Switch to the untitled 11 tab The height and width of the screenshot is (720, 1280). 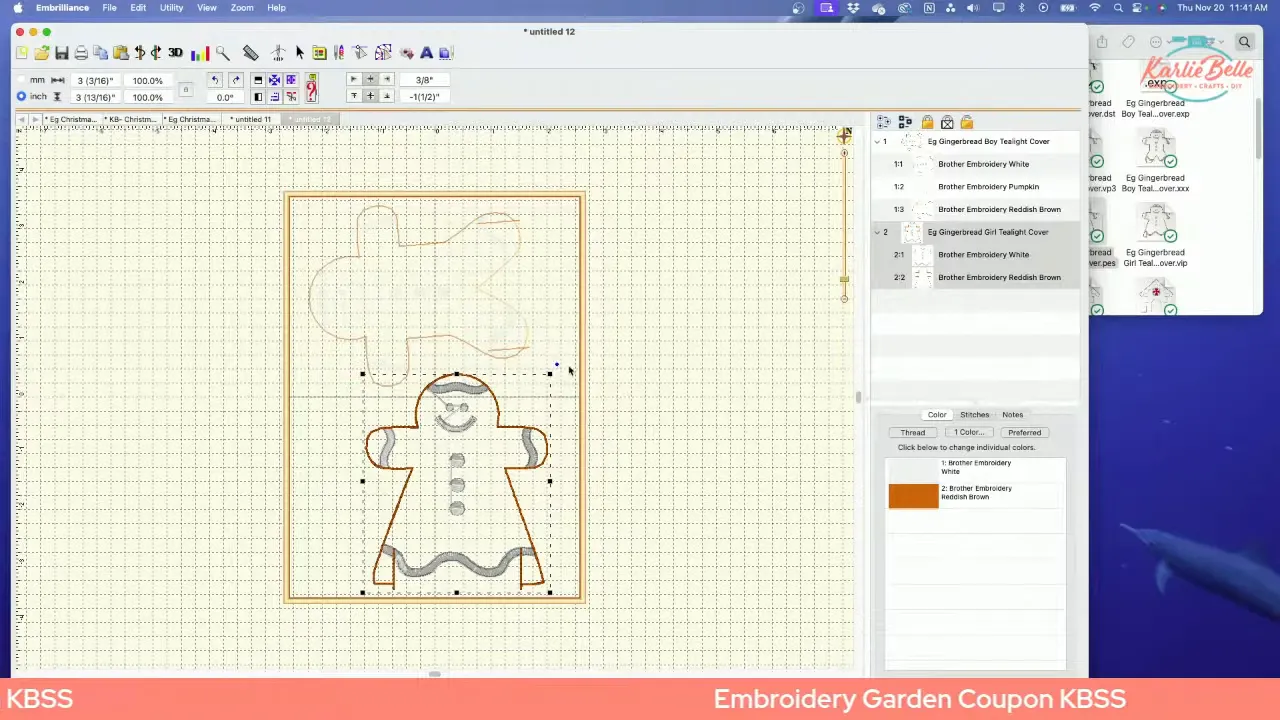tap(252, 119)
